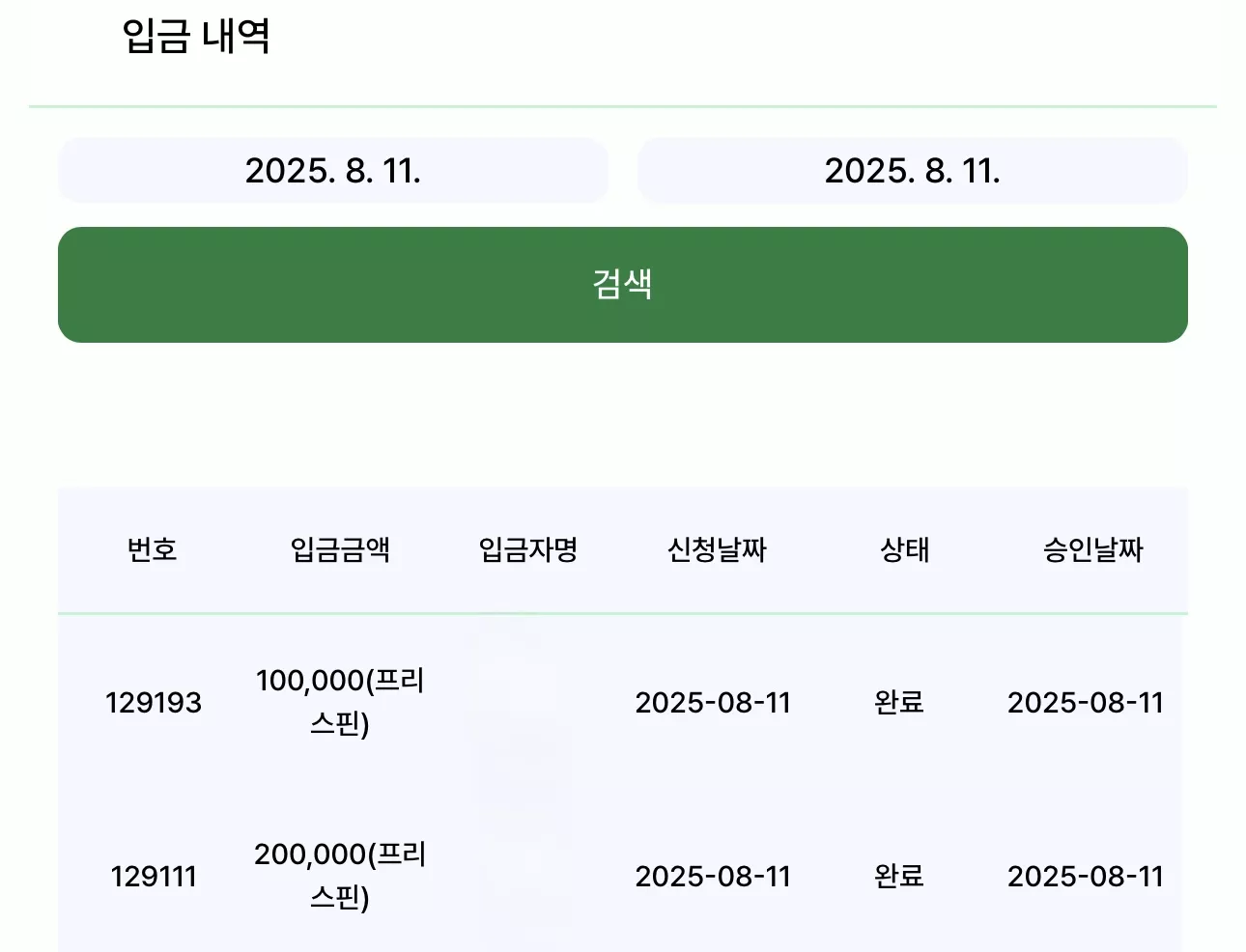Click the 입금 내역 page title

[x=196, y=37]
